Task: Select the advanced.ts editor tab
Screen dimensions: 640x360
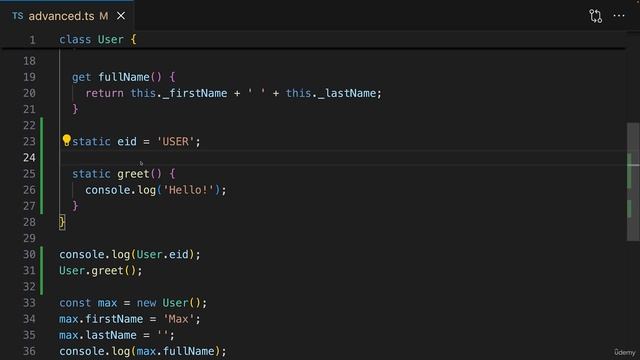Action: pyautogui.click(x=67, y=16)
